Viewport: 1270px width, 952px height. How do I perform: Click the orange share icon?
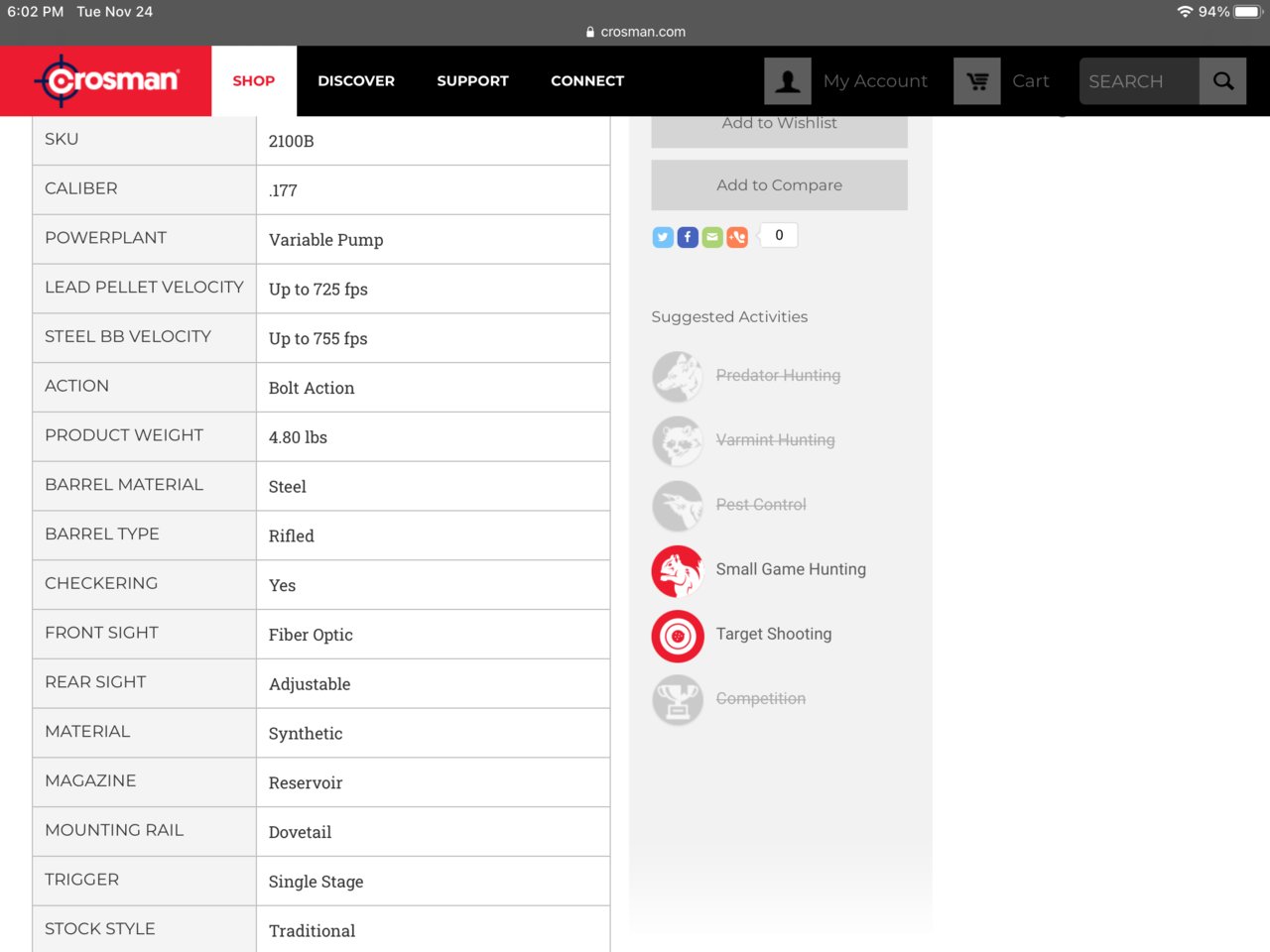[737, 237]
